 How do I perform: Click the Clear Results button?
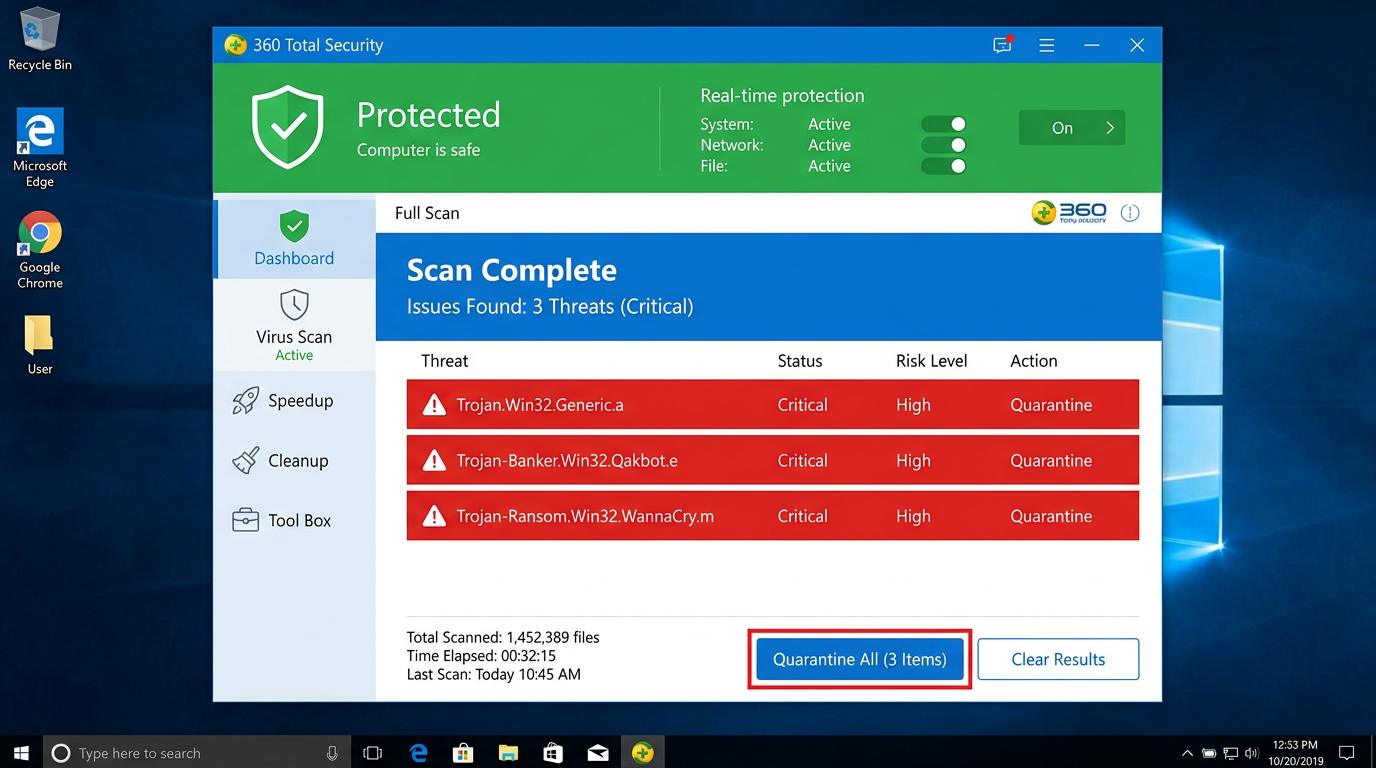[x=1058, y=659]
